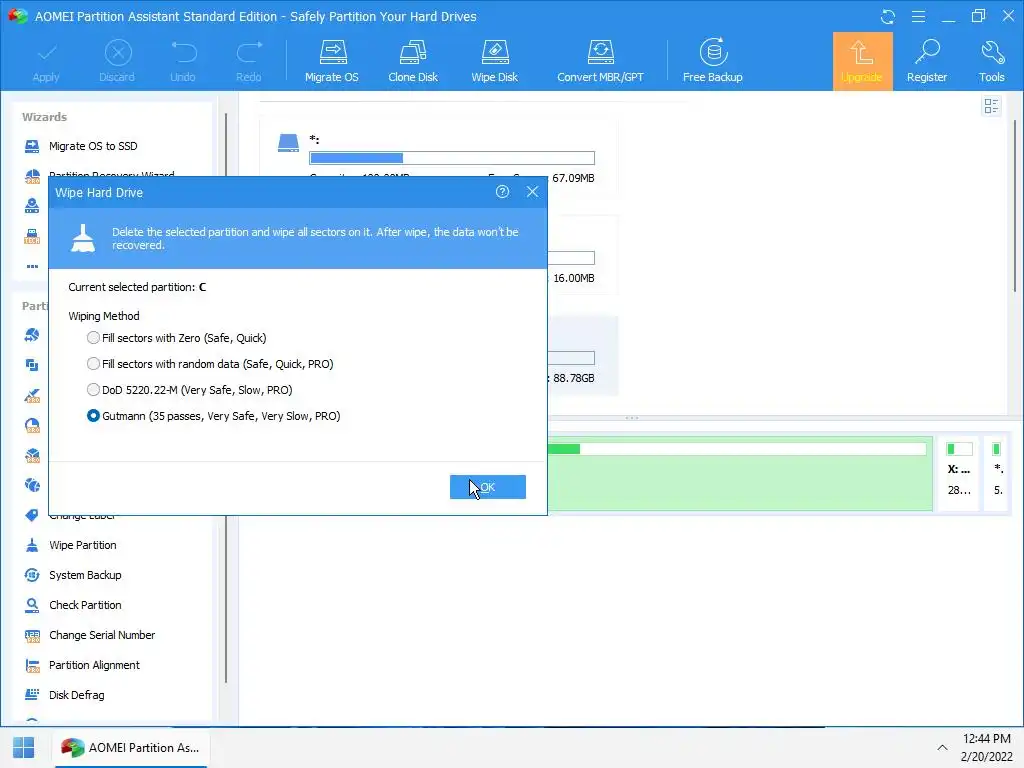Viewport: 1024px width, 768px height.
Task: Select Change Serial Number option
Action: 102,635
